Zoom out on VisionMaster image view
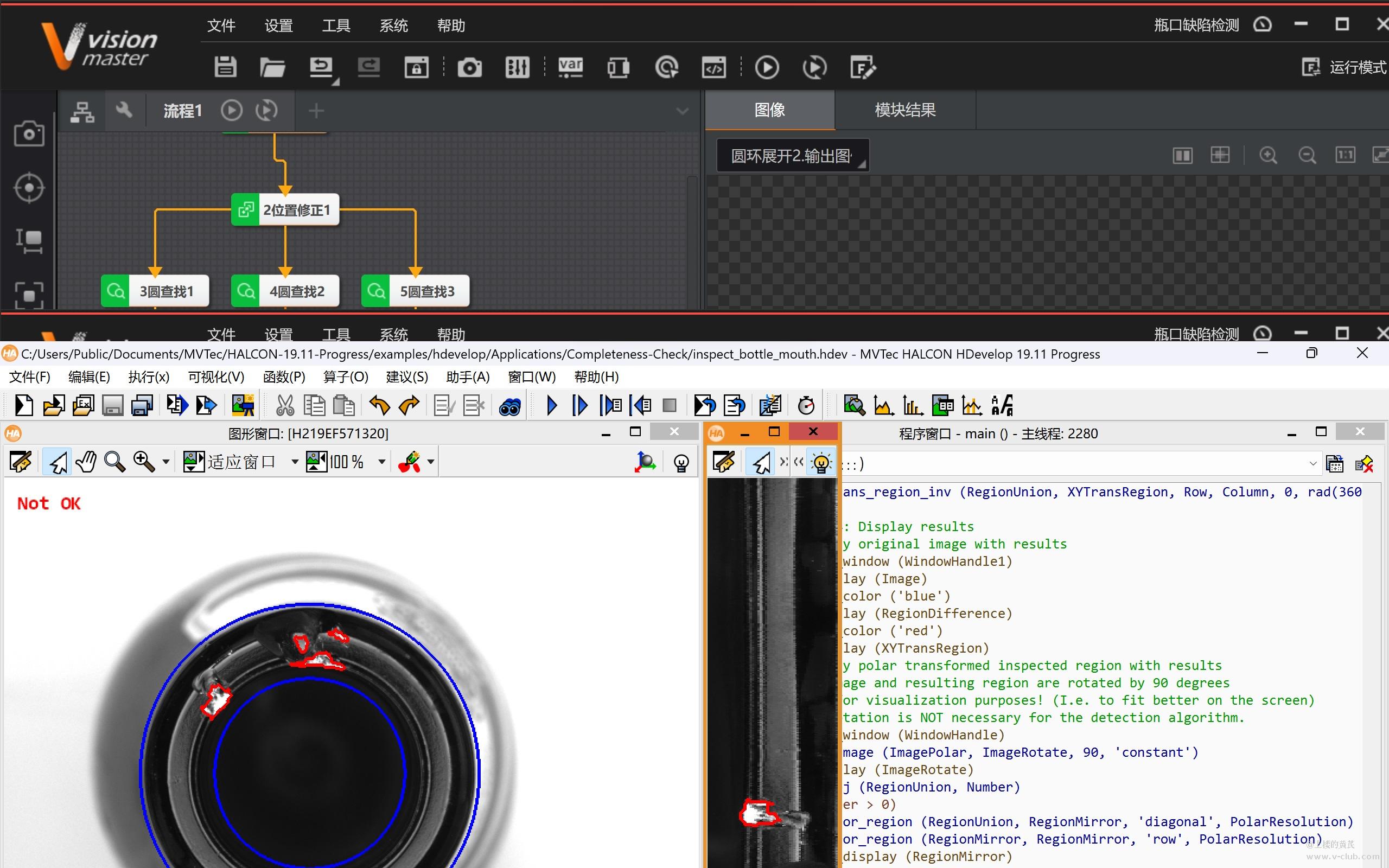 [x=1307, y=155]
